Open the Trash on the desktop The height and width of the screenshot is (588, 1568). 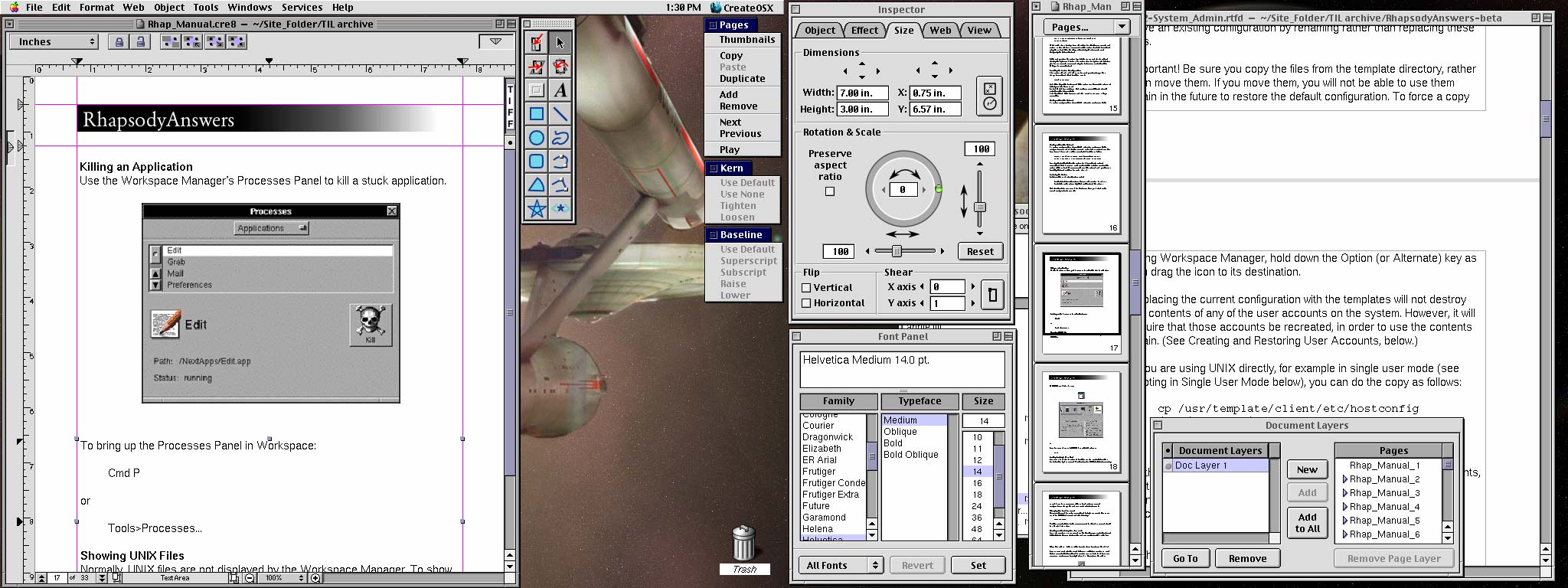[x=744, y=548]
